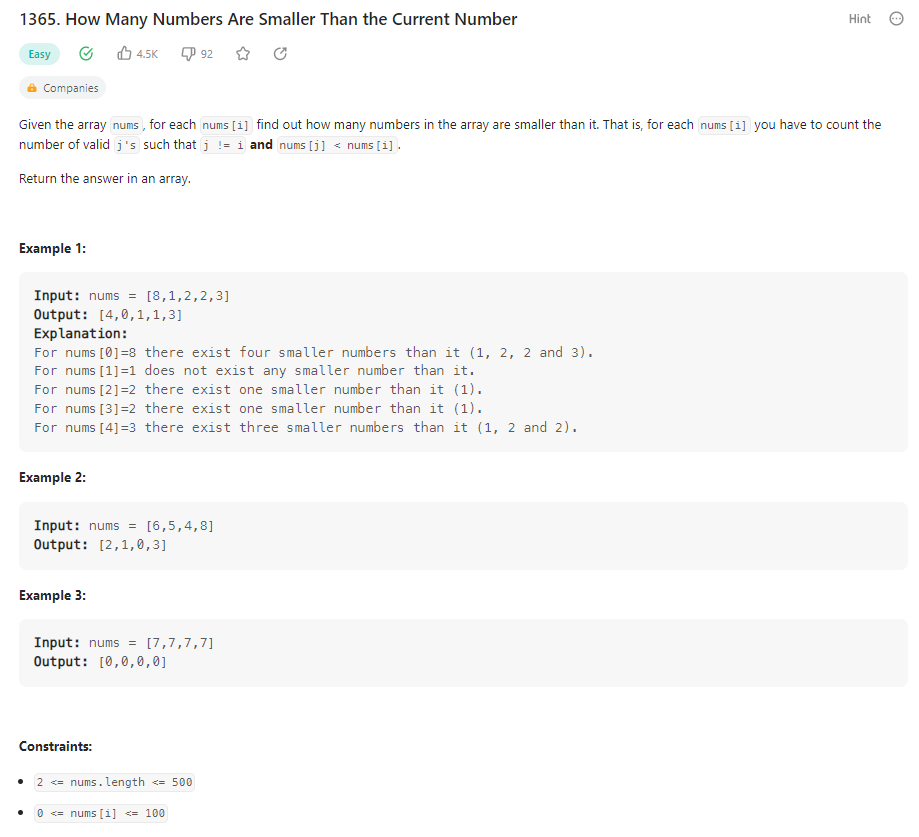Click the orange lock icon in Companies
919x837 pixels.
(32, 88)
